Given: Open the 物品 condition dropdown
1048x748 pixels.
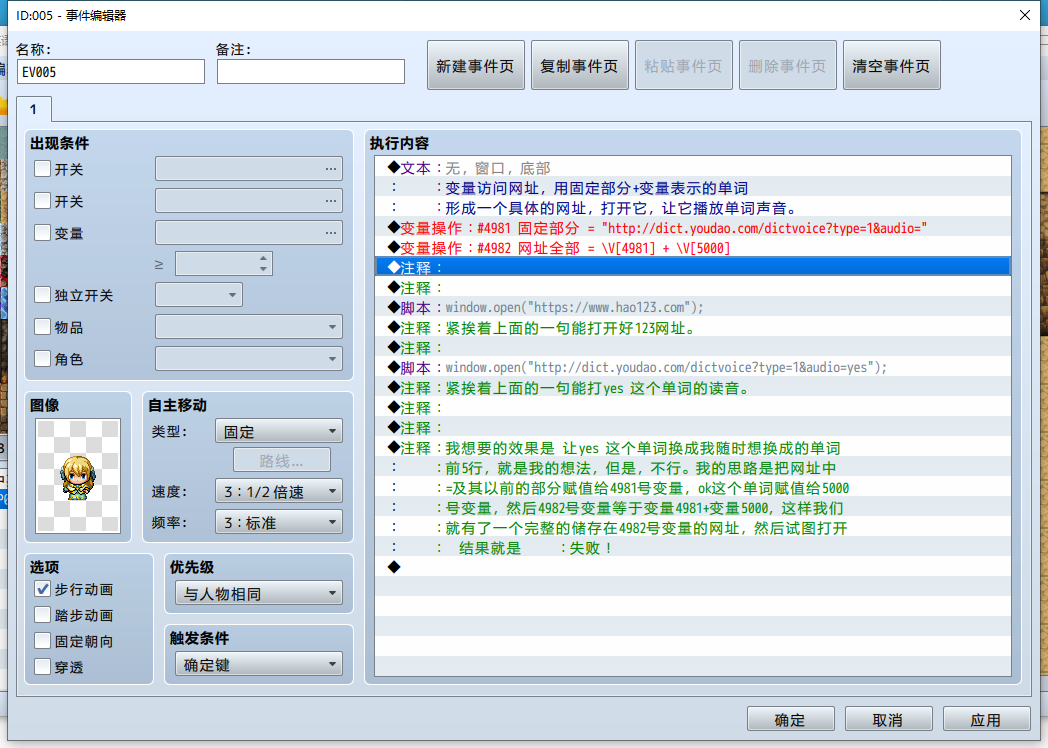Looking at the screenshot, I should click(x=249, y=327).
